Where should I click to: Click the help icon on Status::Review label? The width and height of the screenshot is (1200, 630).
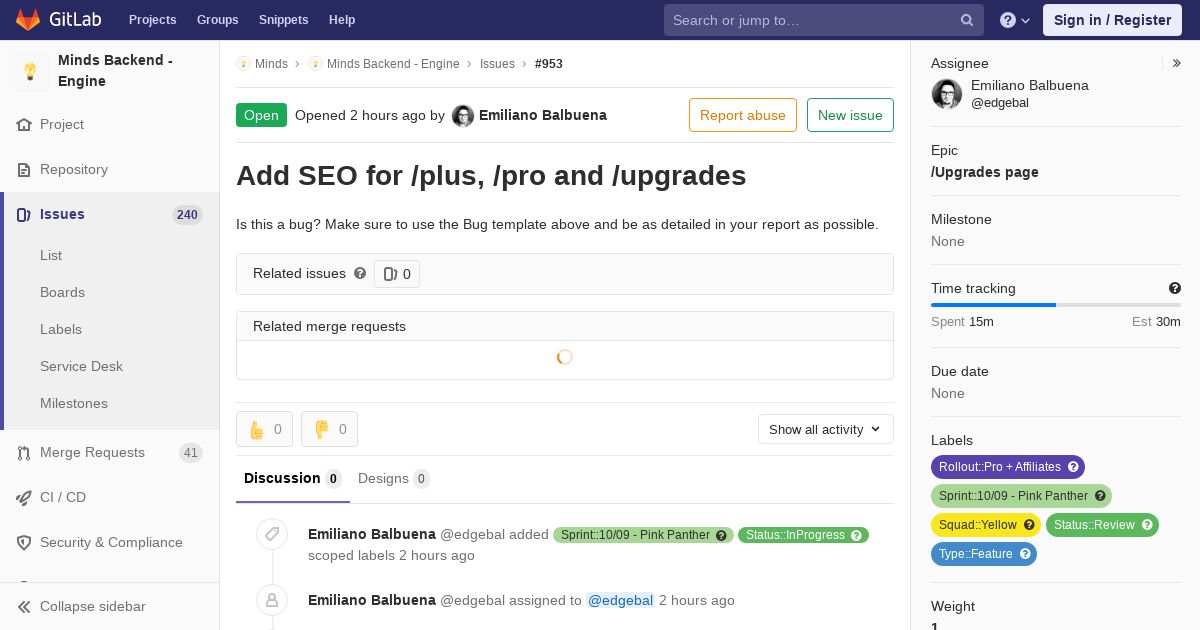pos(1148,525)
